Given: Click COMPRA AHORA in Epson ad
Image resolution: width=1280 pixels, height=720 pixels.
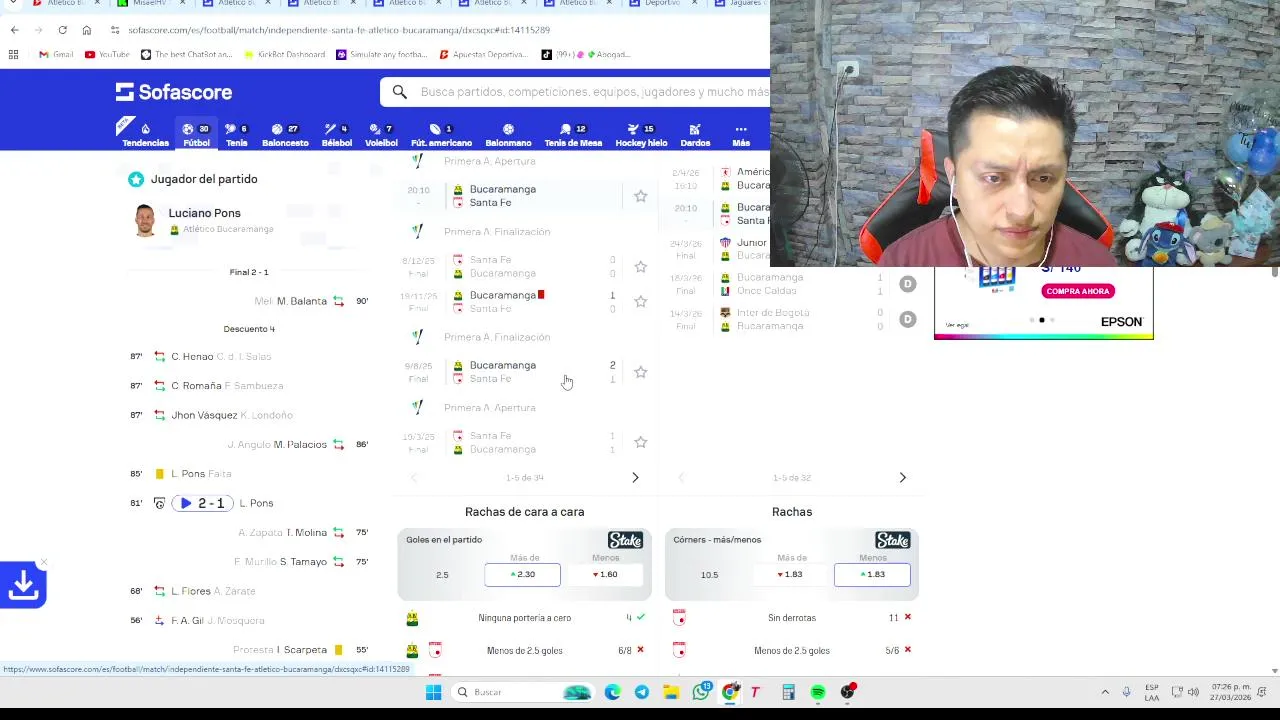Looking at the screenshot, I should [1078, 291].
